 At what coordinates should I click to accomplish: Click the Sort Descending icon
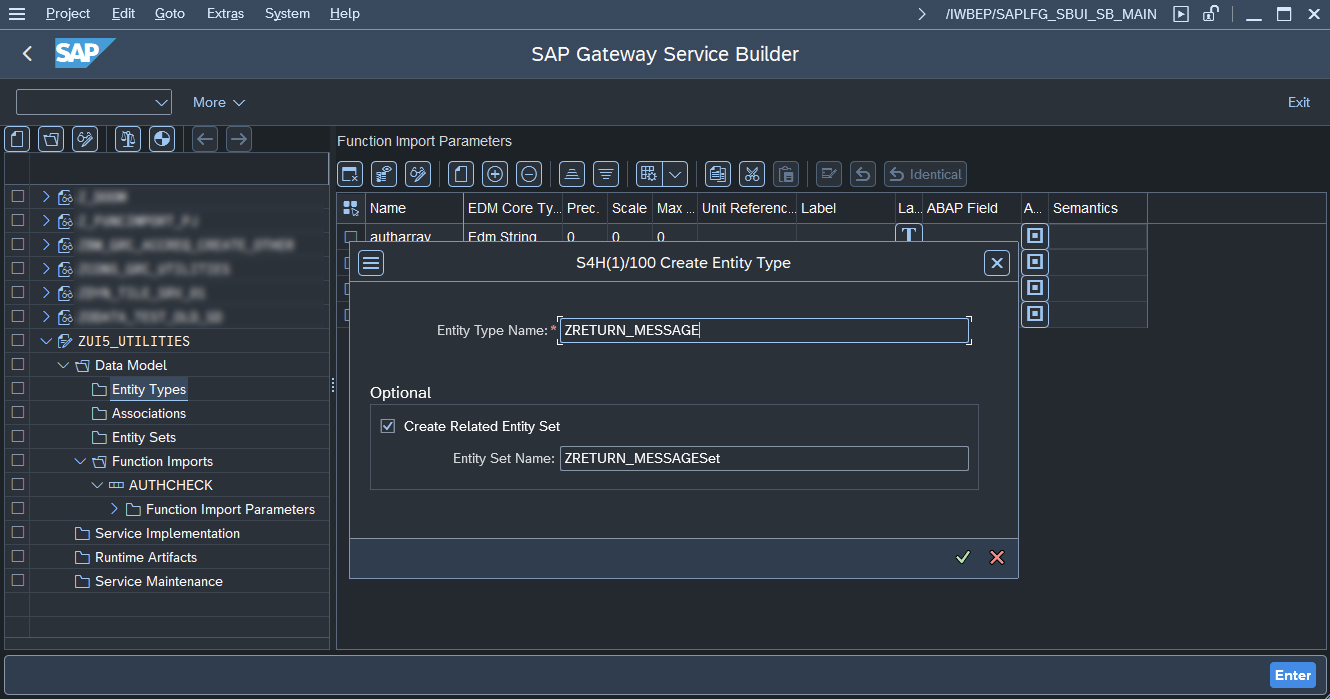tap(606, 174)
